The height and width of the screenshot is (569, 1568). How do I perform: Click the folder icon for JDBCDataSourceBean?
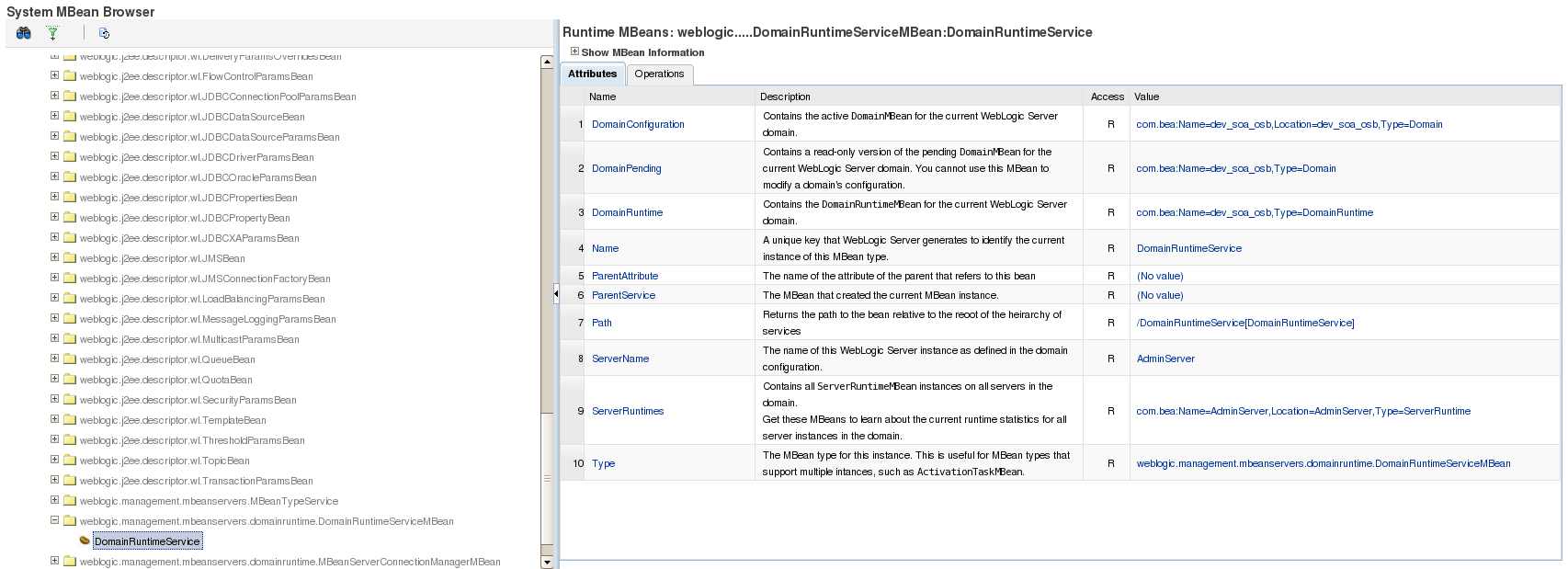tap(70, 117)
